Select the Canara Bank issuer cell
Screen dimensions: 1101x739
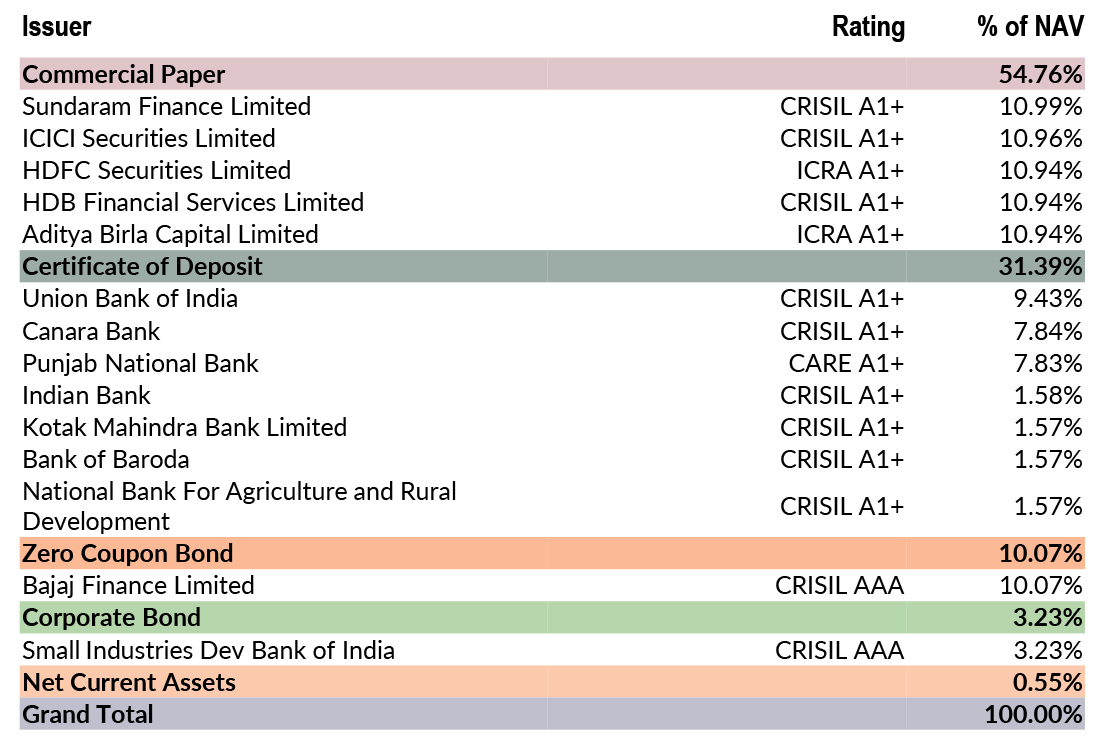tap(91, 331)
